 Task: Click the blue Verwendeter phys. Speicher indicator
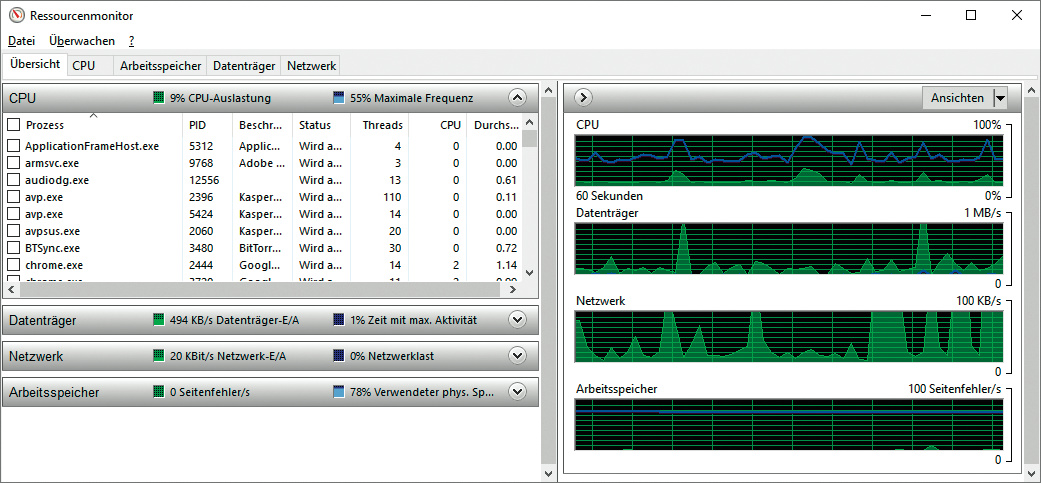pos(338,392)
